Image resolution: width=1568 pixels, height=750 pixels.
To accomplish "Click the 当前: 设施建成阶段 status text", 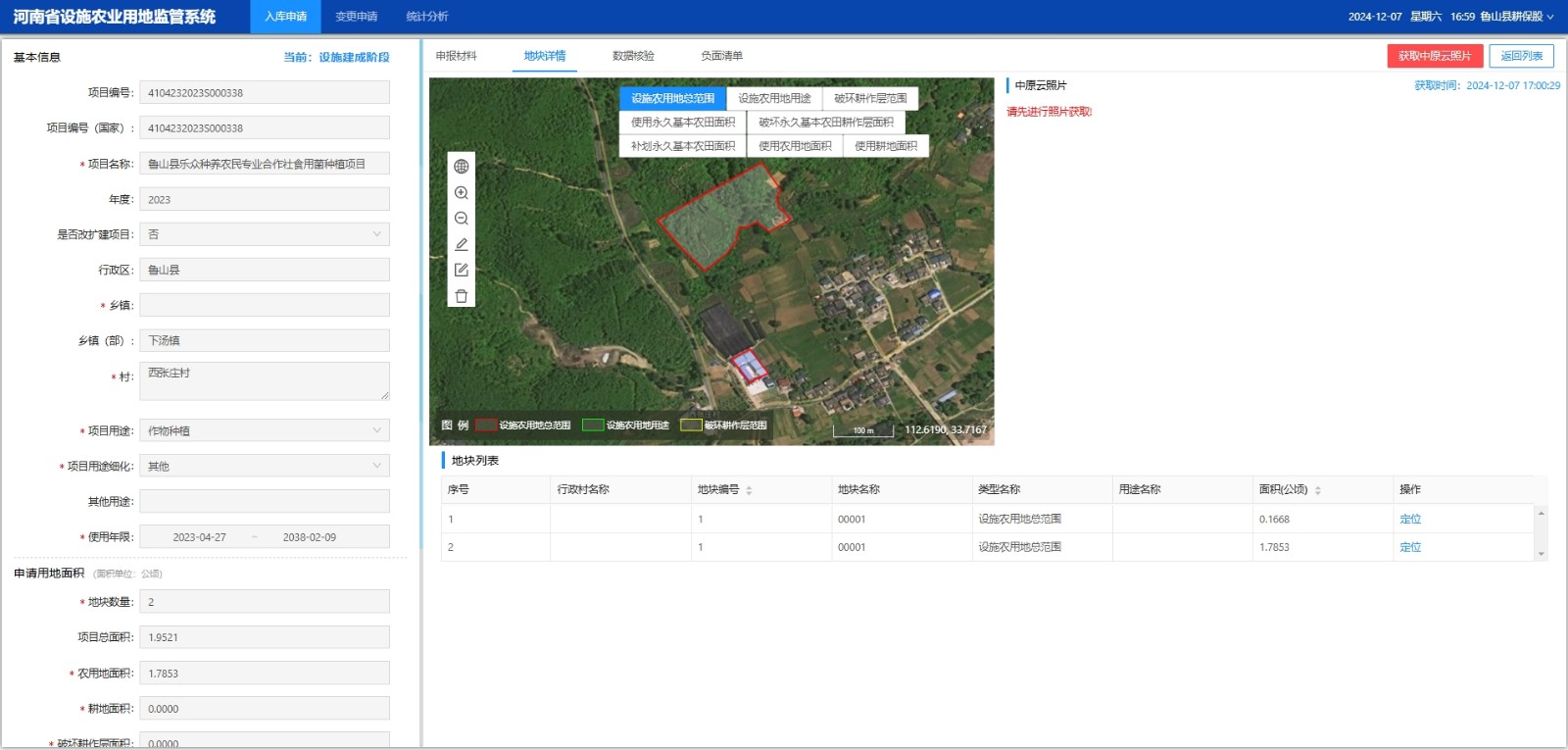I will point(337,57).
